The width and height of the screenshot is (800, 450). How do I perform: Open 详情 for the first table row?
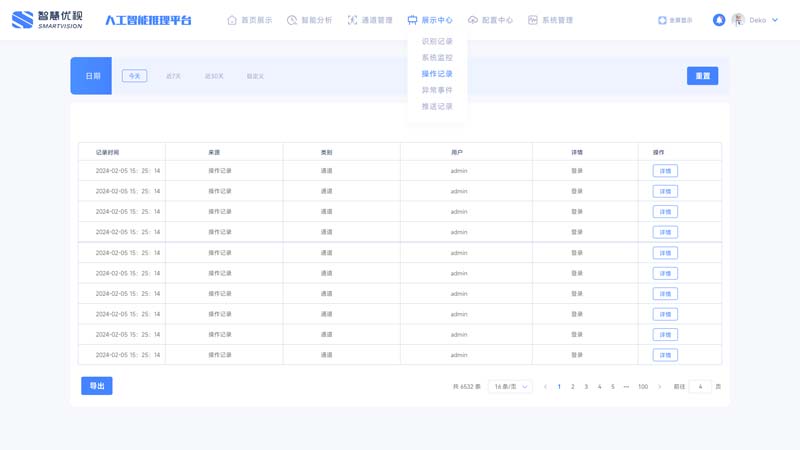(665, 171)
